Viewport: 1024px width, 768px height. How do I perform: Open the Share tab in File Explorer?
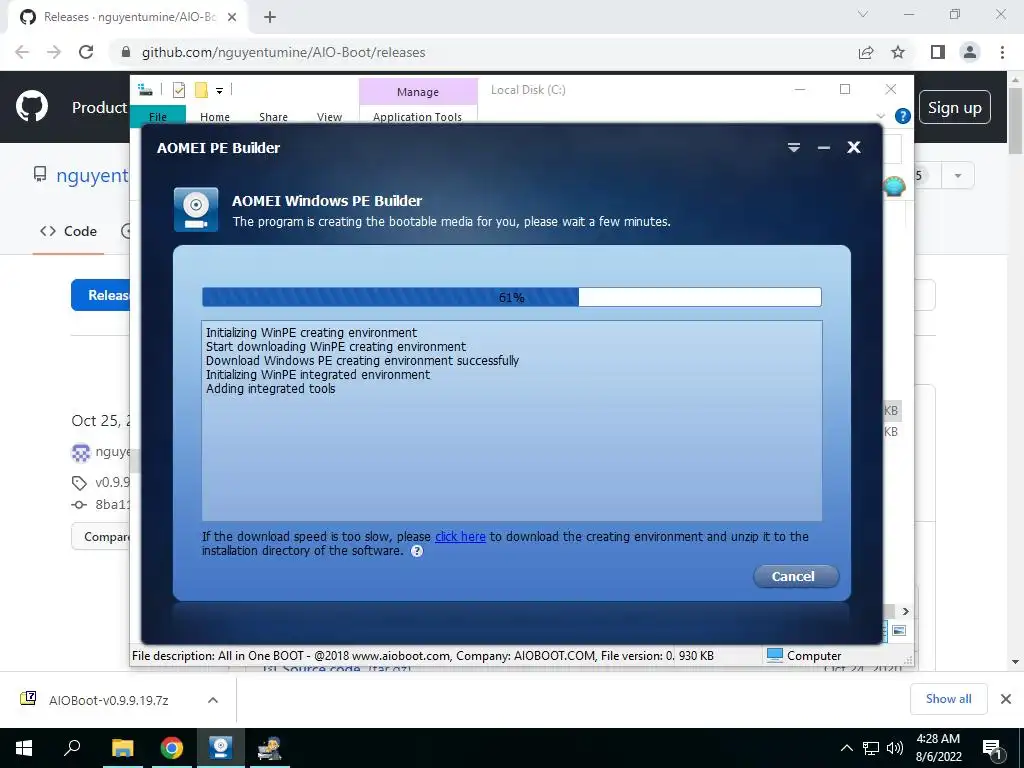coord(273,116)
